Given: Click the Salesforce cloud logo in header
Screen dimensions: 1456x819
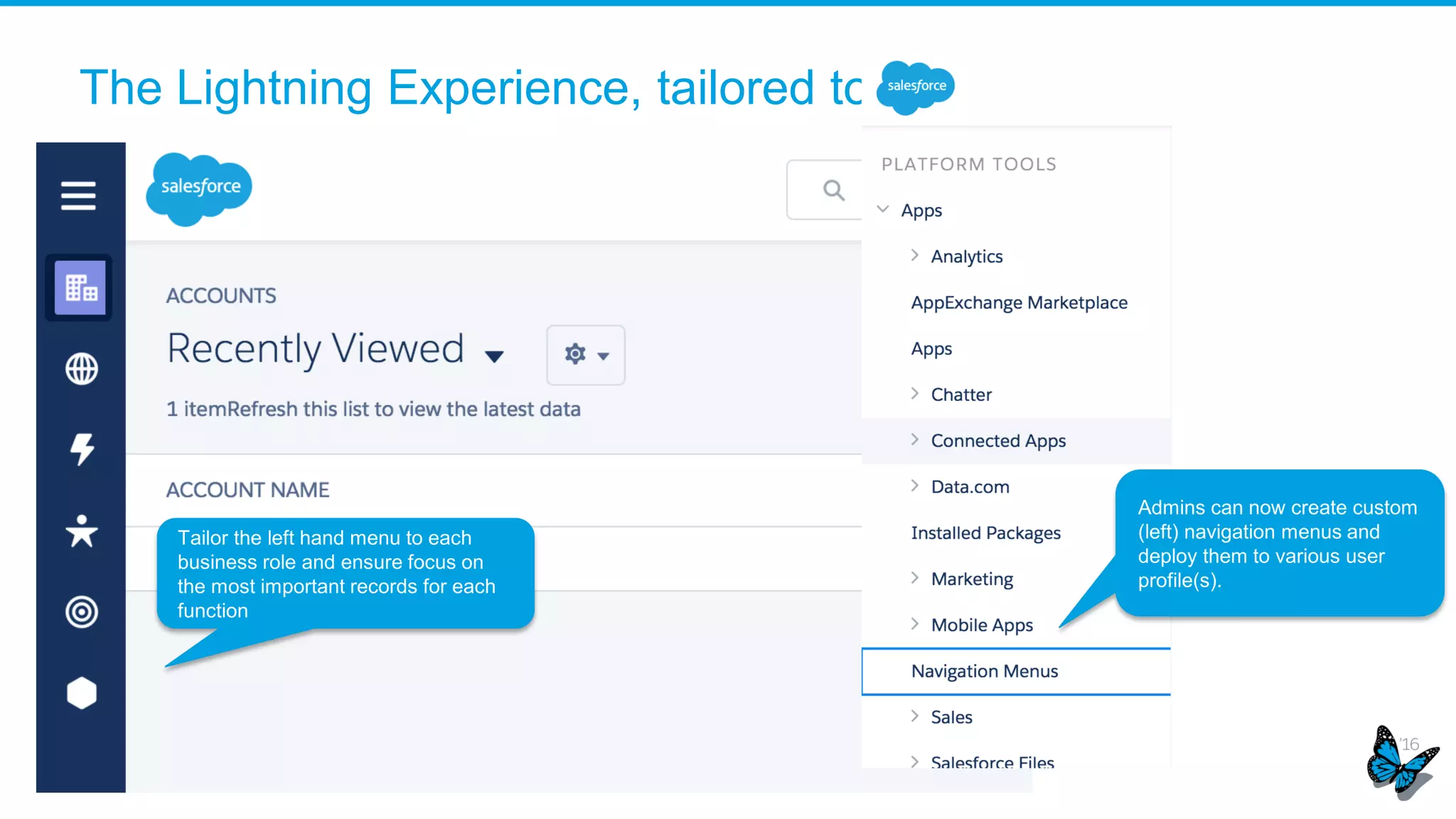Looking at the screenshot, I should (200, 188).
